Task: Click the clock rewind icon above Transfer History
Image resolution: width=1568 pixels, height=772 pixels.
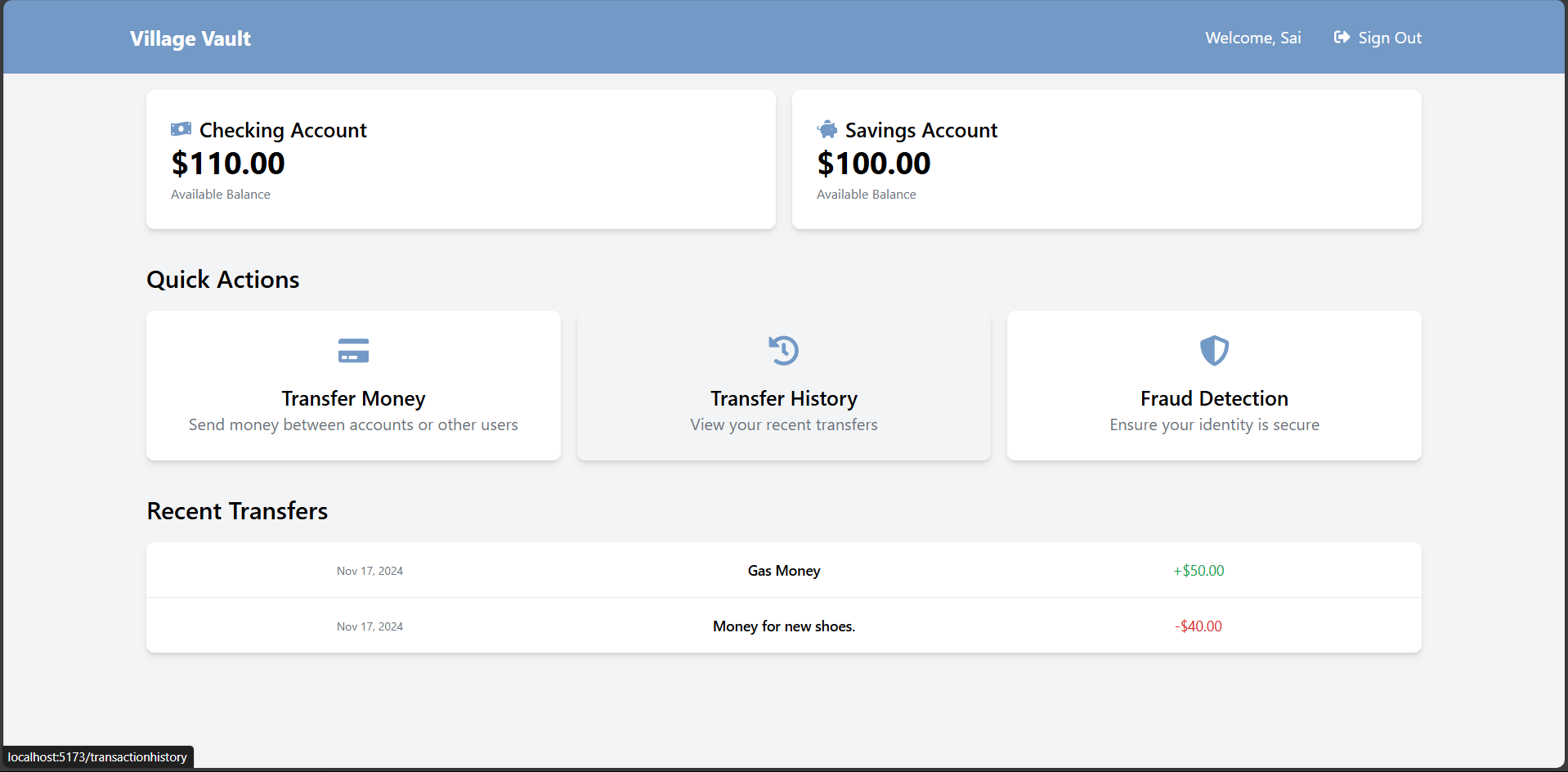Action: point(782,350)
